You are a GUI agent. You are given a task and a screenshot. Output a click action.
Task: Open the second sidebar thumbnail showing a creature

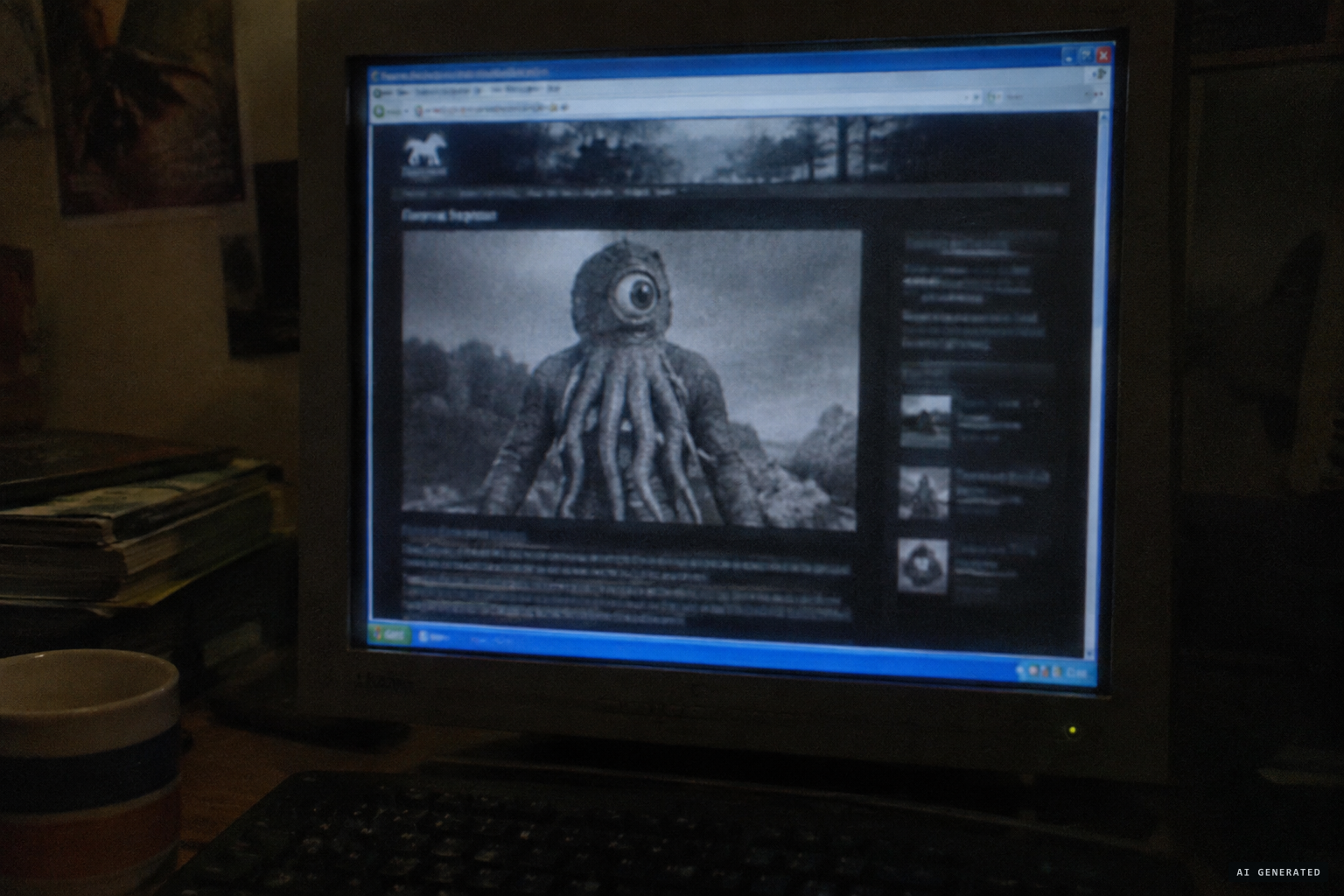(x=924, y=492)
